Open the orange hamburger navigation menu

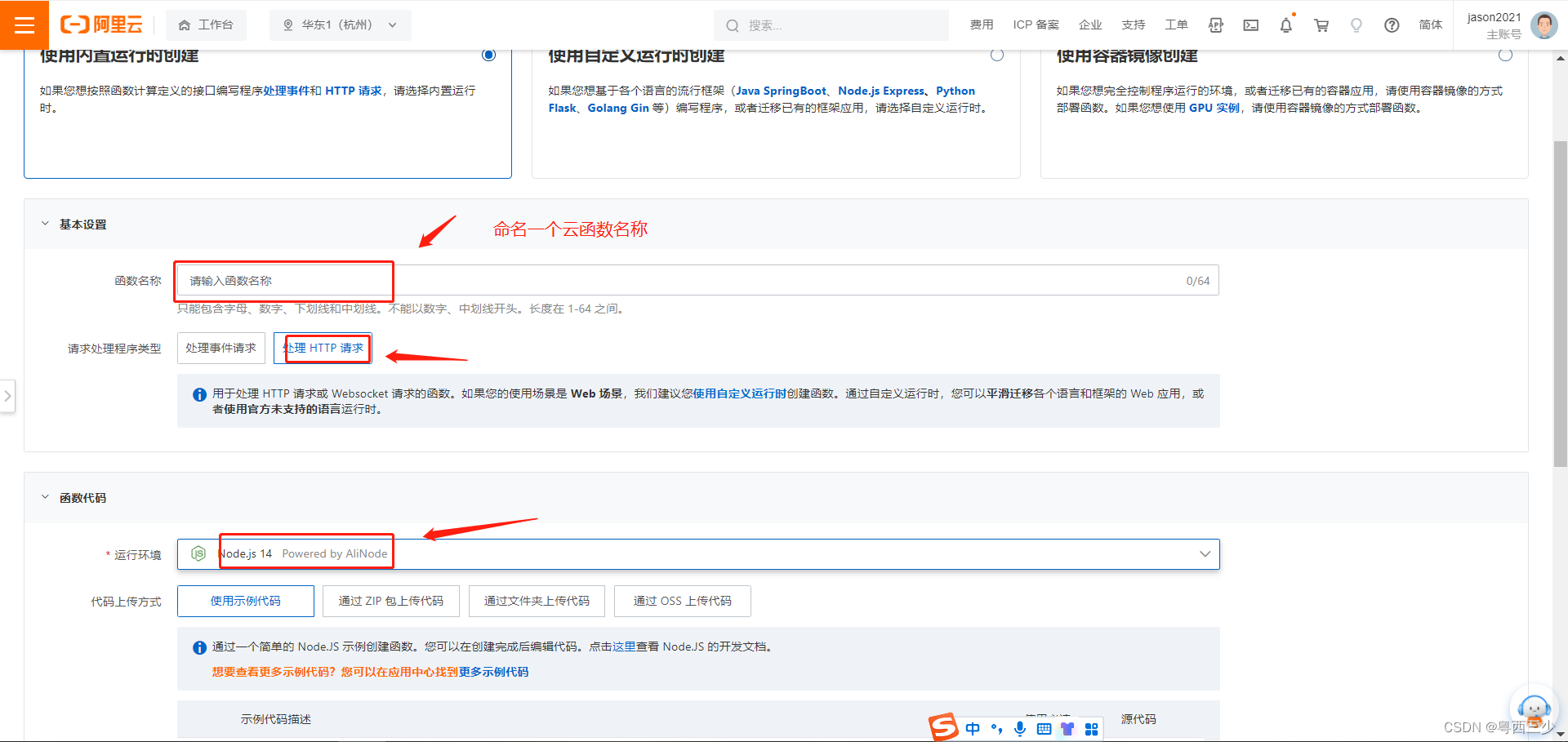(x=24, y=24)
